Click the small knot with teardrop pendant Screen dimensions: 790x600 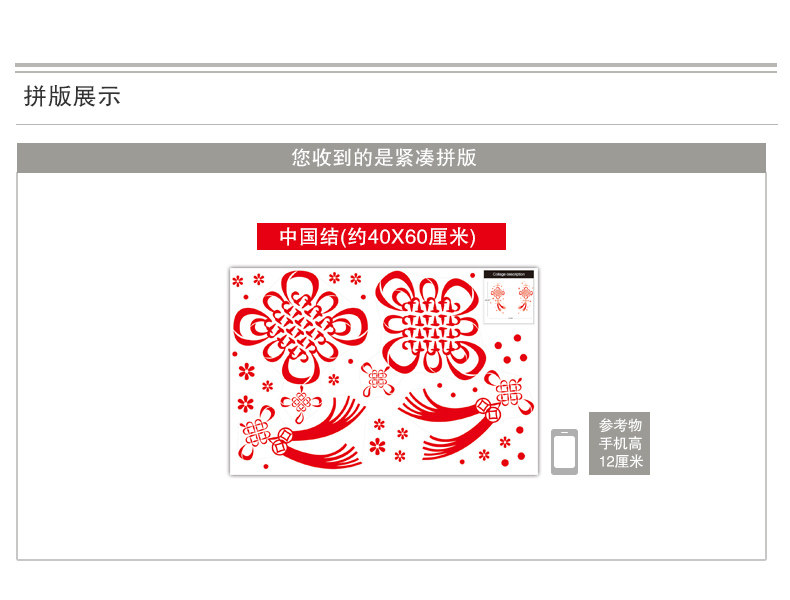[301, 405]
